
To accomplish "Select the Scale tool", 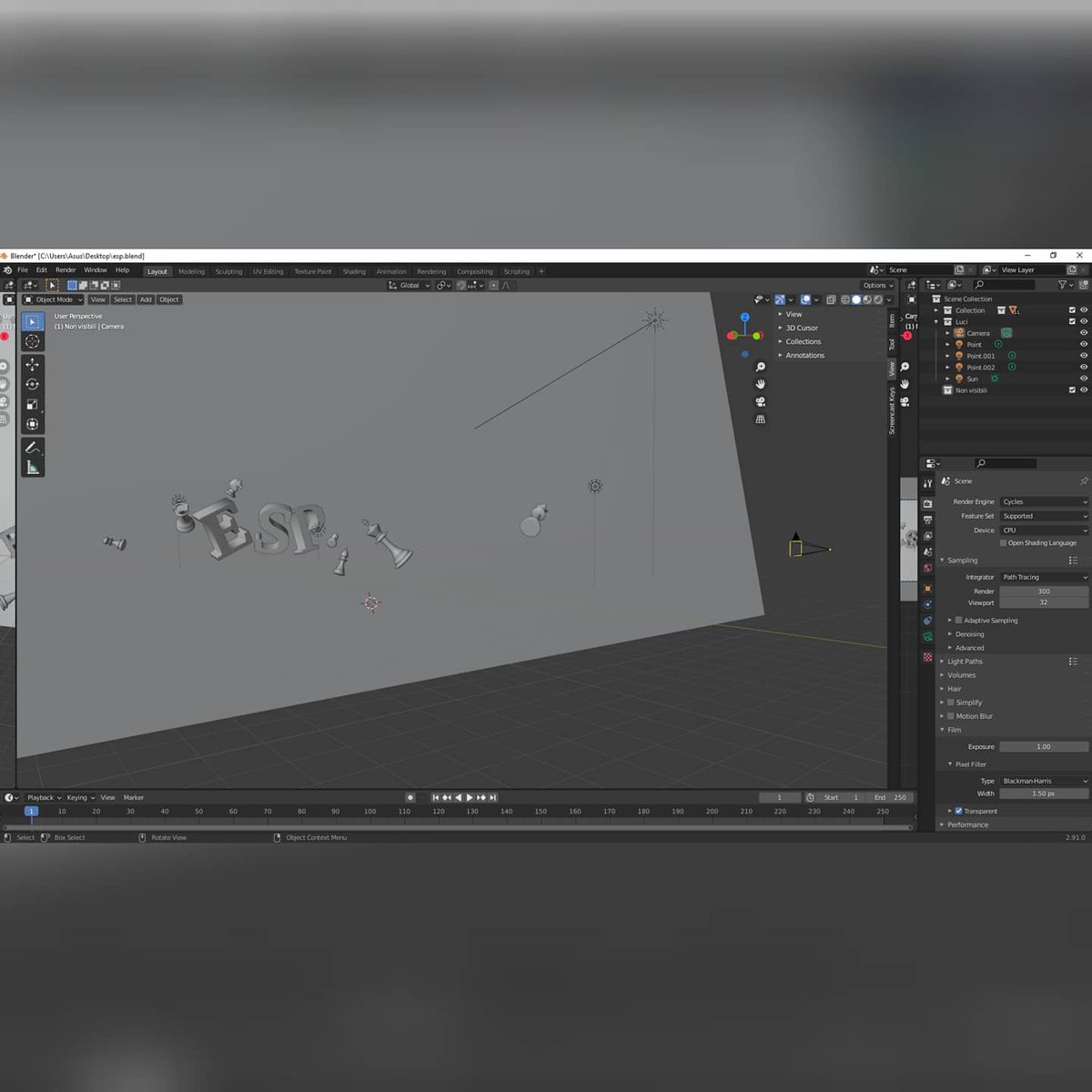I will 32,404.
